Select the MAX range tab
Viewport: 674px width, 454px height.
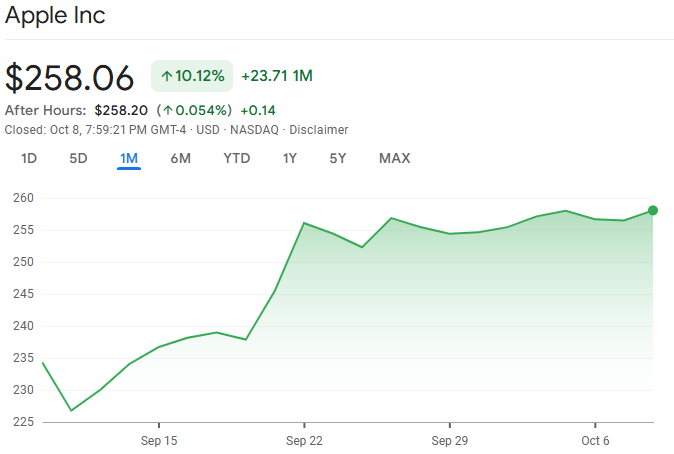pyautogui.click(x=394, y=158)
